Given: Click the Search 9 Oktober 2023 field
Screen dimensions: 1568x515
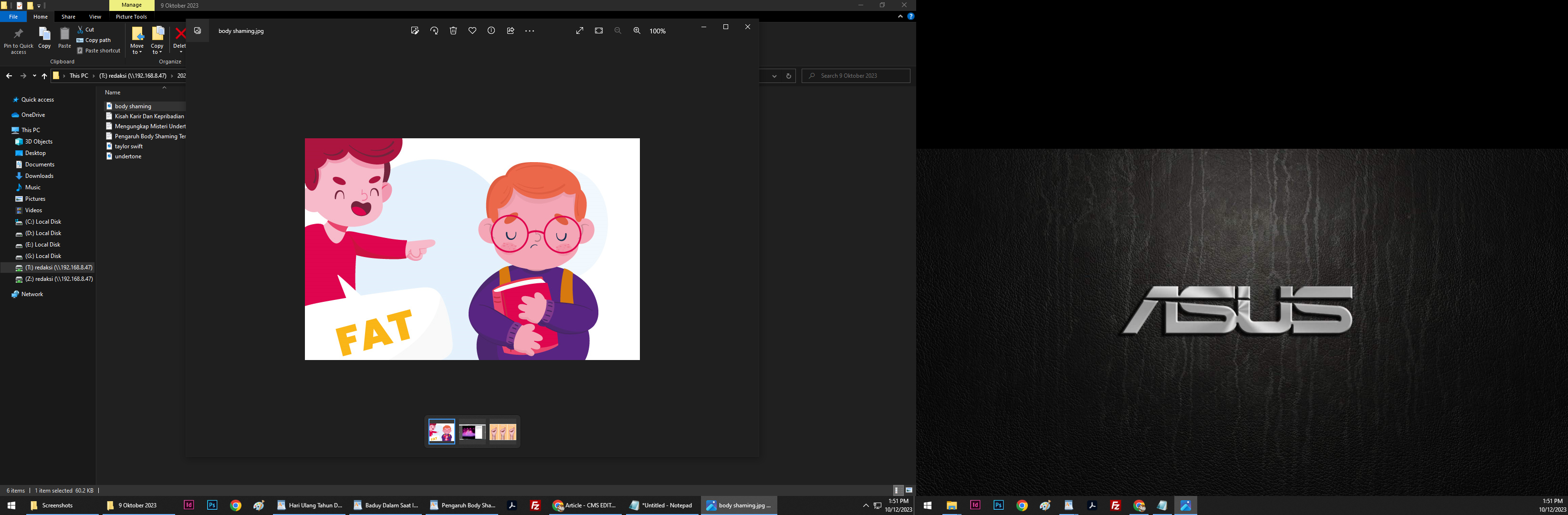Looking at the screenshot, I should (856, 76).
